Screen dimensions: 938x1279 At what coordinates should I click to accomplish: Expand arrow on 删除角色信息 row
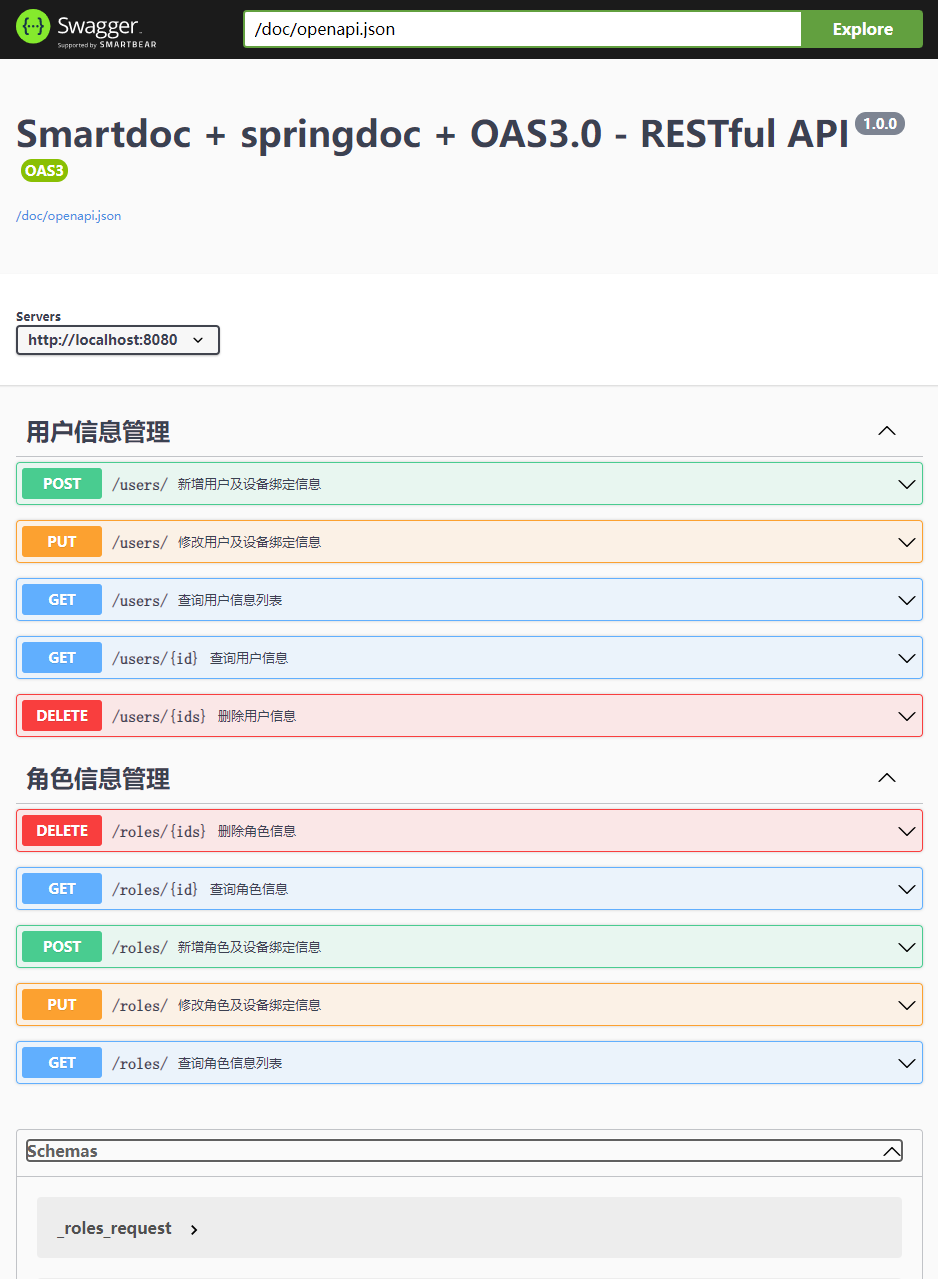[907, 831]
